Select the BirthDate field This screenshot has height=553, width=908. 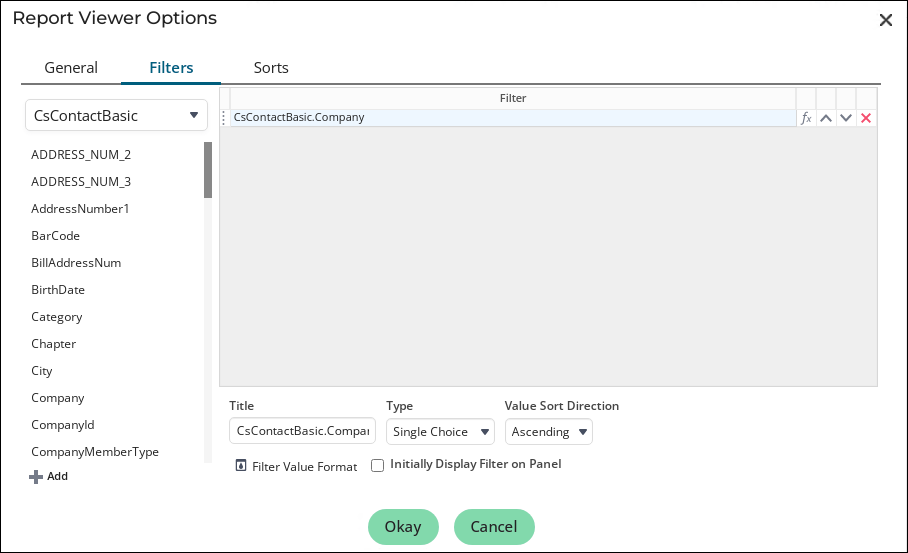58,290
